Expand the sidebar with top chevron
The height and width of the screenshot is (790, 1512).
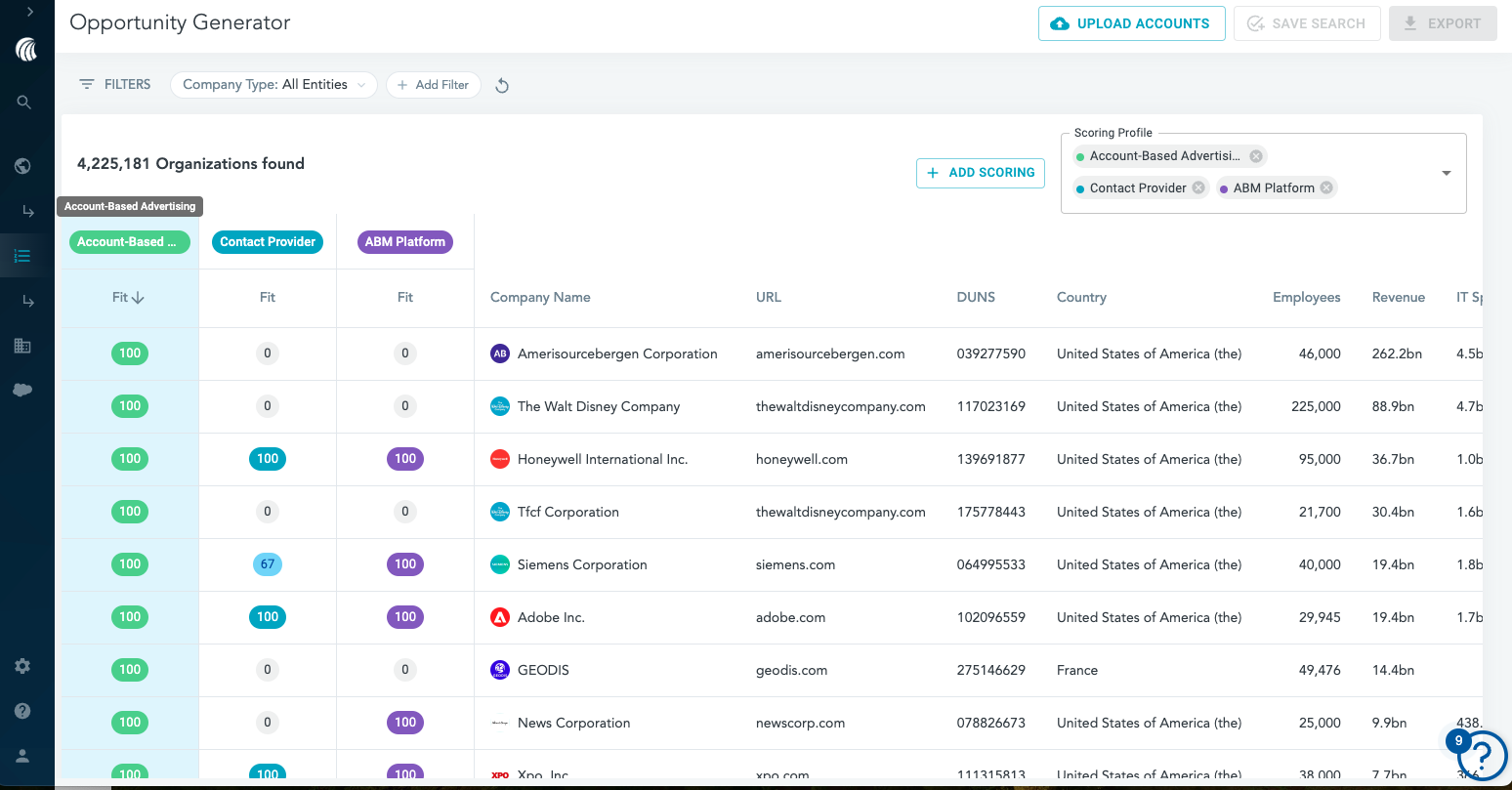pyautogui.click(x=30, y=12)
